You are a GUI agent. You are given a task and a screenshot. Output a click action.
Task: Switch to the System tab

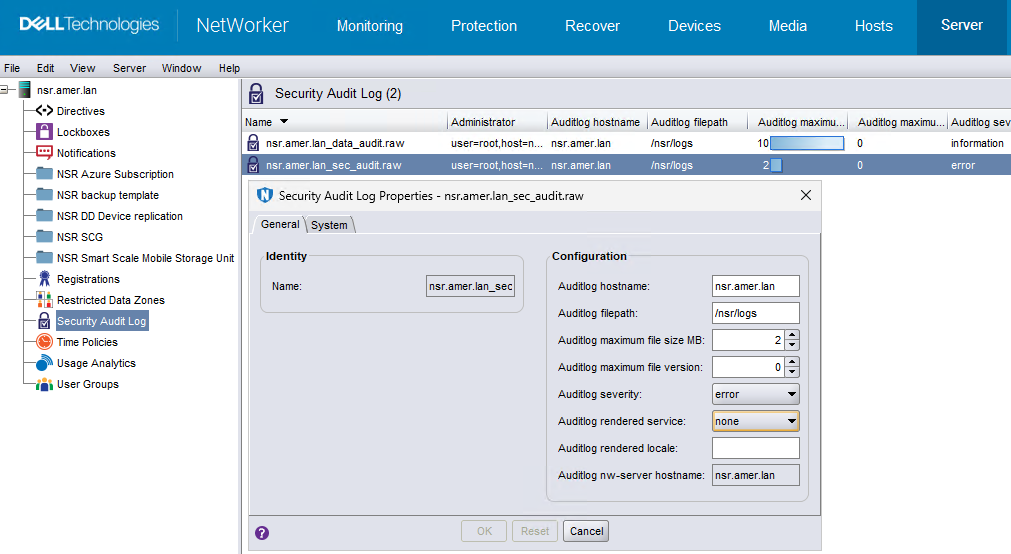pyautogui.click(x=329, y=225)
